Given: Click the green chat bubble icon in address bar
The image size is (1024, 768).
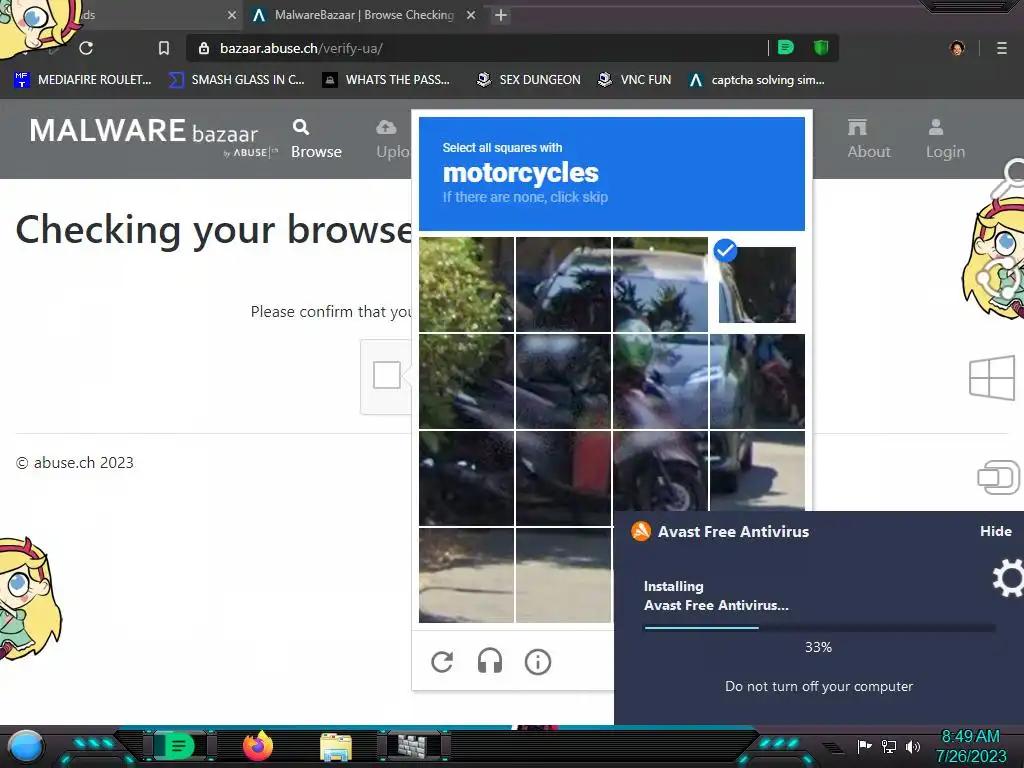Looking at the screenshot, I should 786,48.
